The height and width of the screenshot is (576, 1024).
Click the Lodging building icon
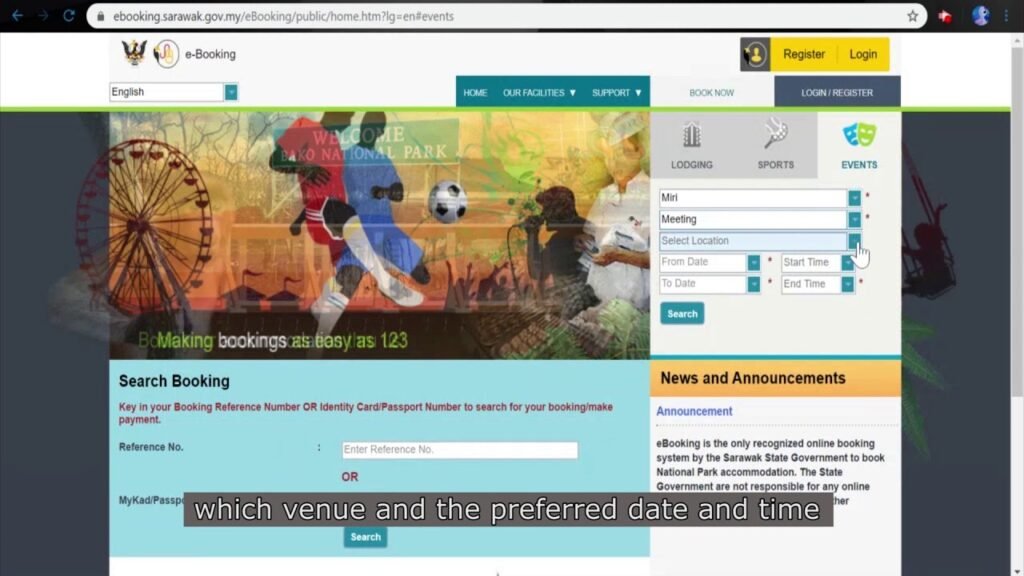click(x=691, y=135)
